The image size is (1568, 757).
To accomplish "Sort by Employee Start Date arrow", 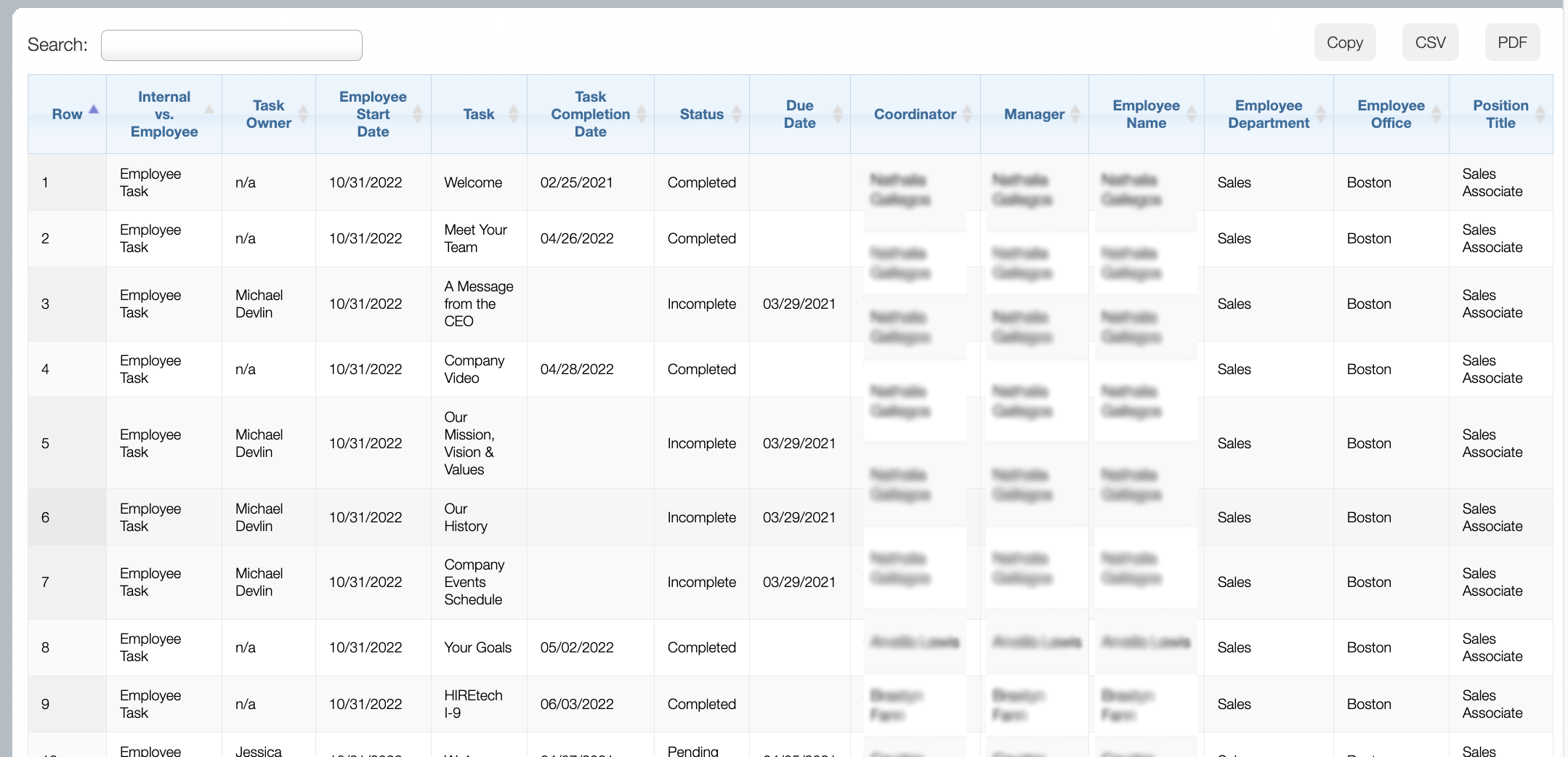I will point(418,114).
